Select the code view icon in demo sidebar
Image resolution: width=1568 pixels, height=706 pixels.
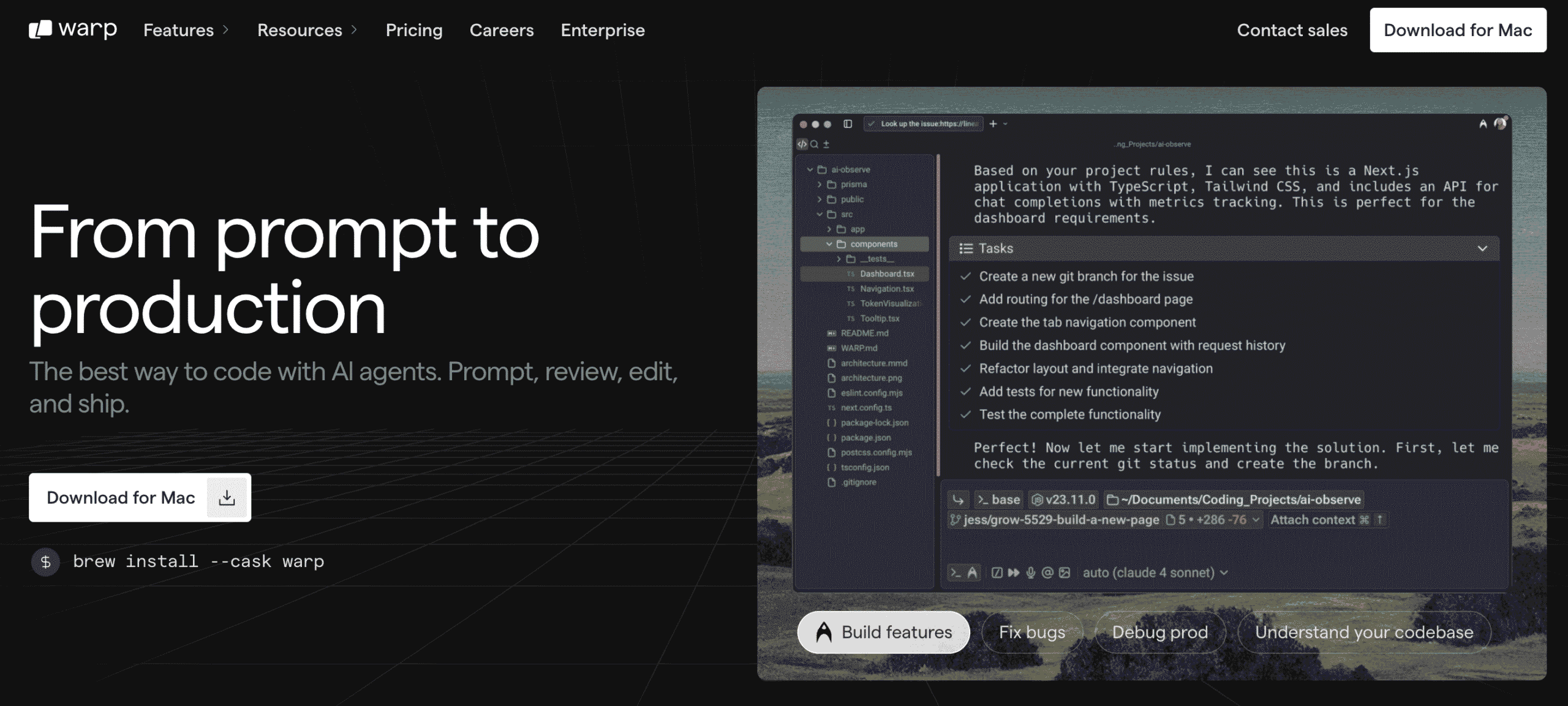[x=802, y=145]
